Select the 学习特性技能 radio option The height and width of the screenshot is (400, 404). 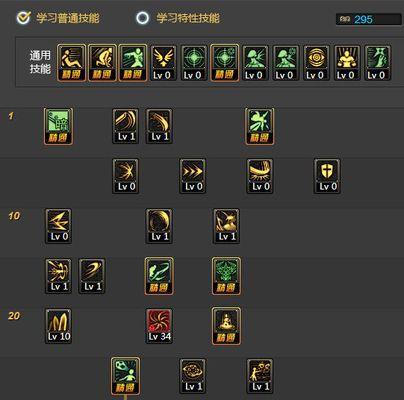[x=143, y=18]
